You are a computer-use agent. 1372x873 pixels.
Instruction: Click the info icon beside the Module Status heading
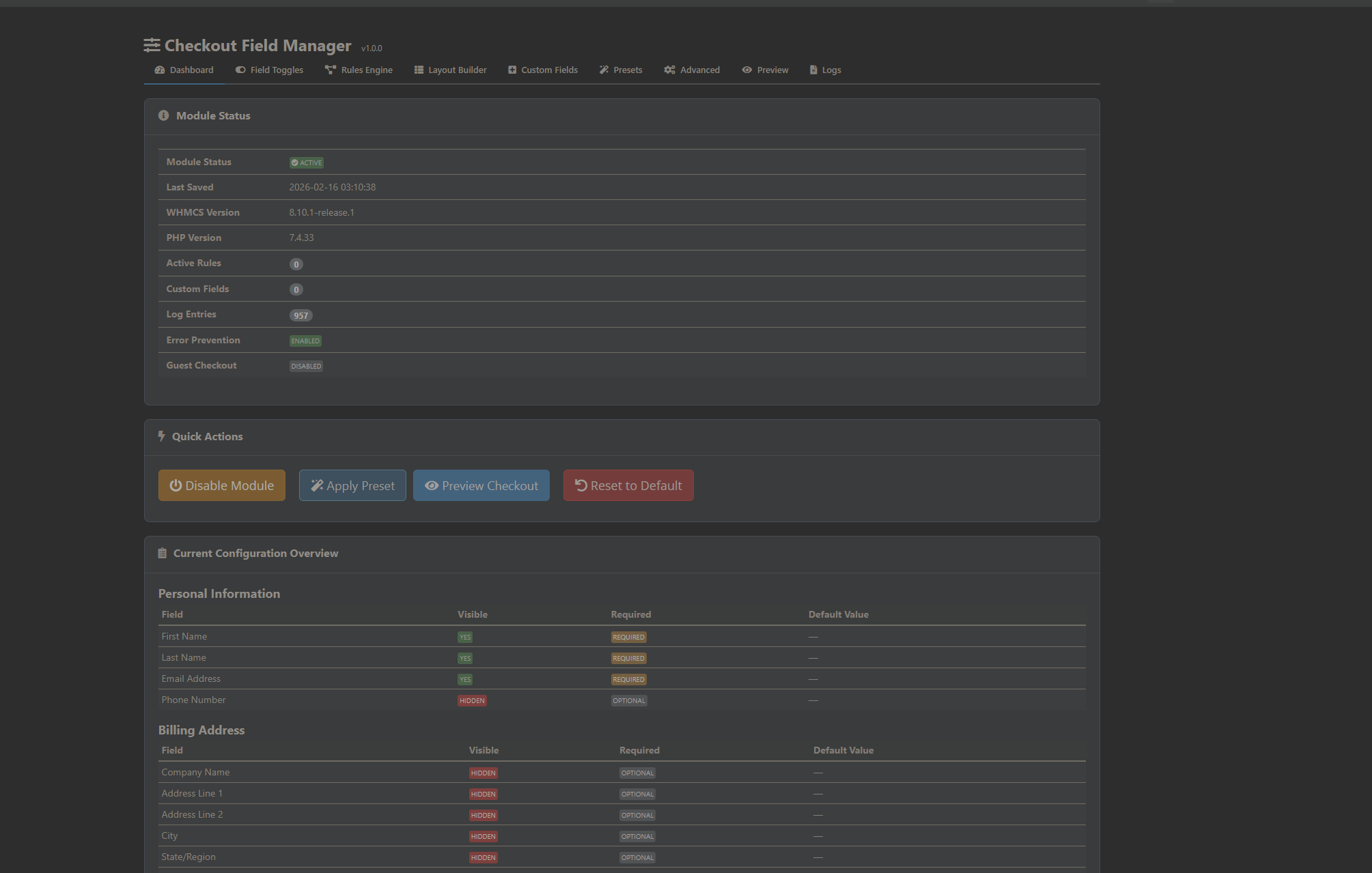pos(163,116)
